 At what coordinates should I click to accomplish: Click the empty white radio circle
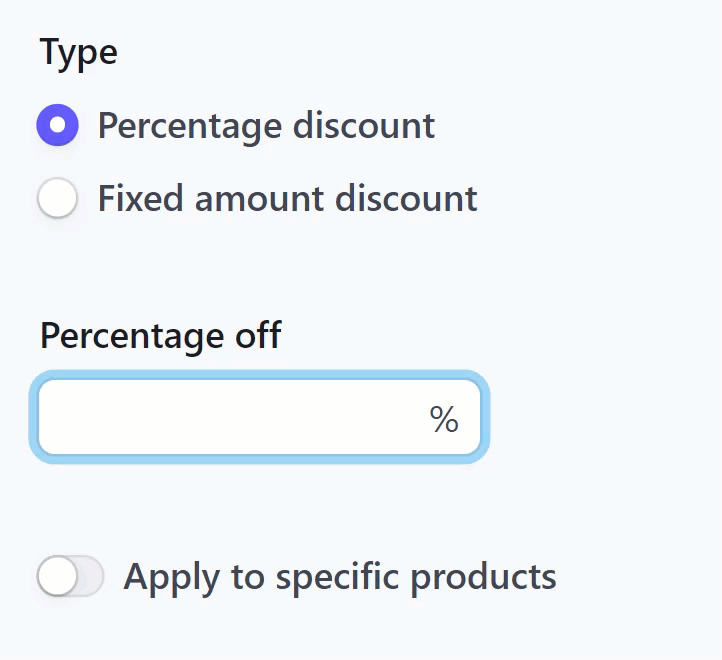pos(58,198)
